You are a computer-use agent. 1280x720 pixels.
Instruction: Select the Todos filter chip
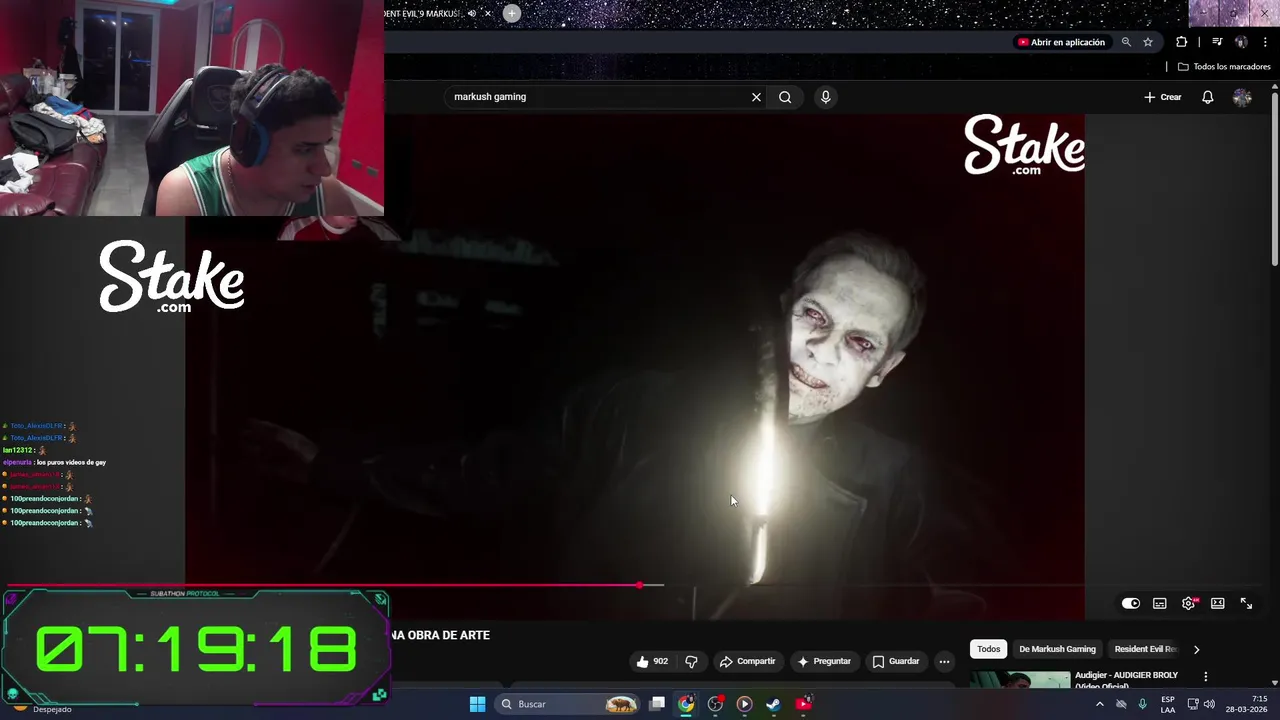988,649
